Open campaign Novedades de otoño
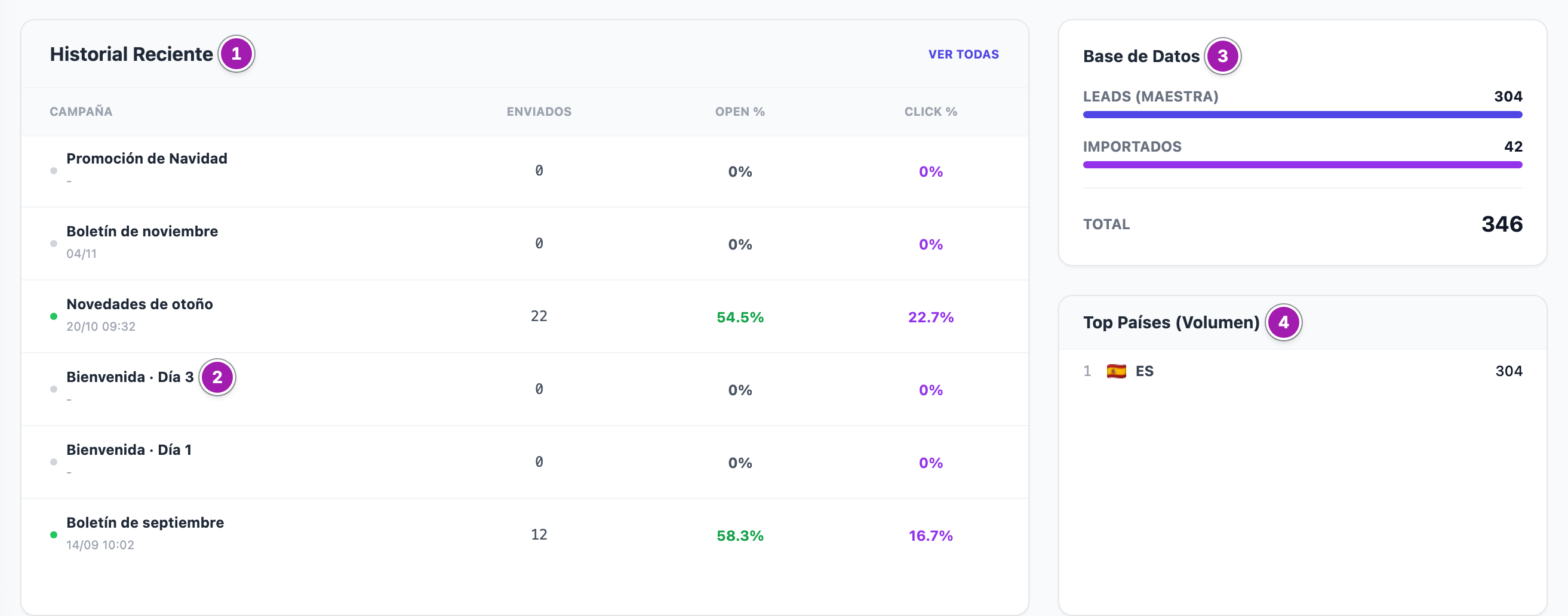 [x=139, y=304]
